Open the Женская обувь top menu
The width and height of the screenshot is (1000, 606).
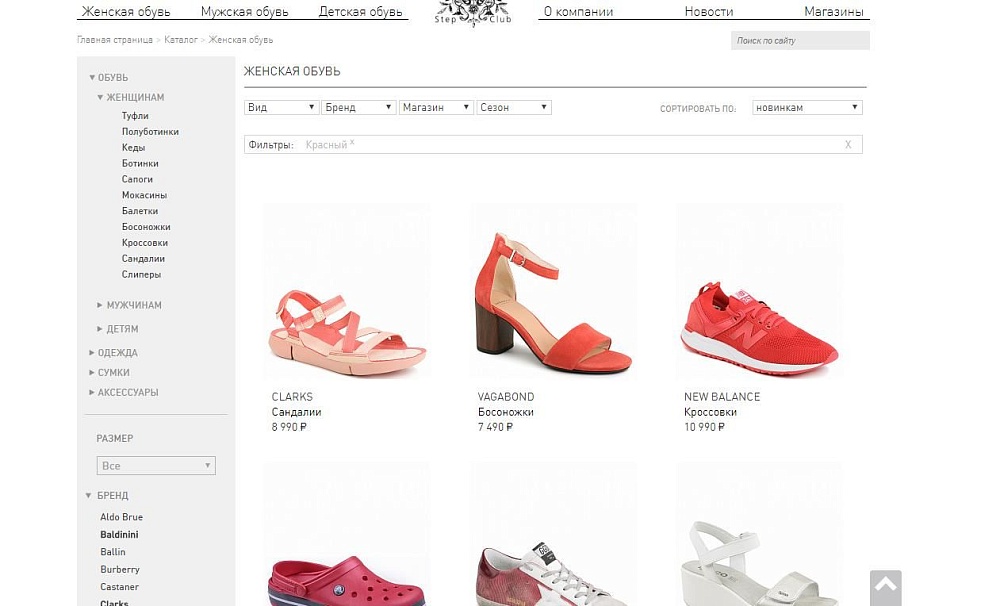click(126, 11)
